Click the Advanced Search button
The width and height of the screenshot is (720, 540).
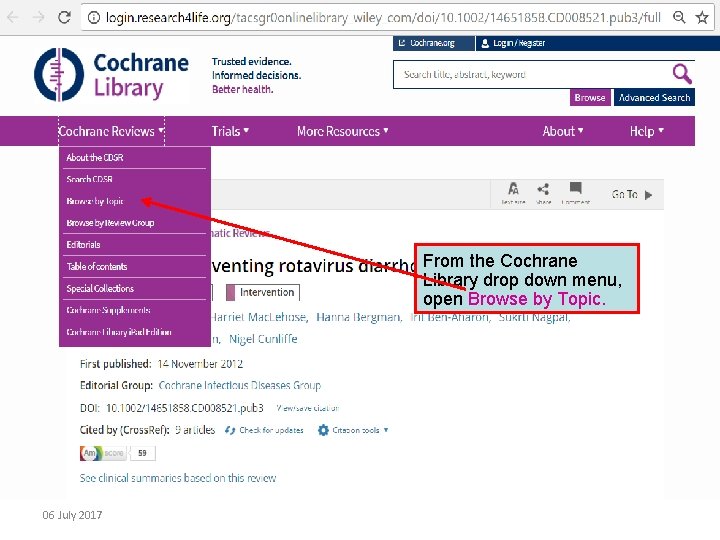point(654,98)
